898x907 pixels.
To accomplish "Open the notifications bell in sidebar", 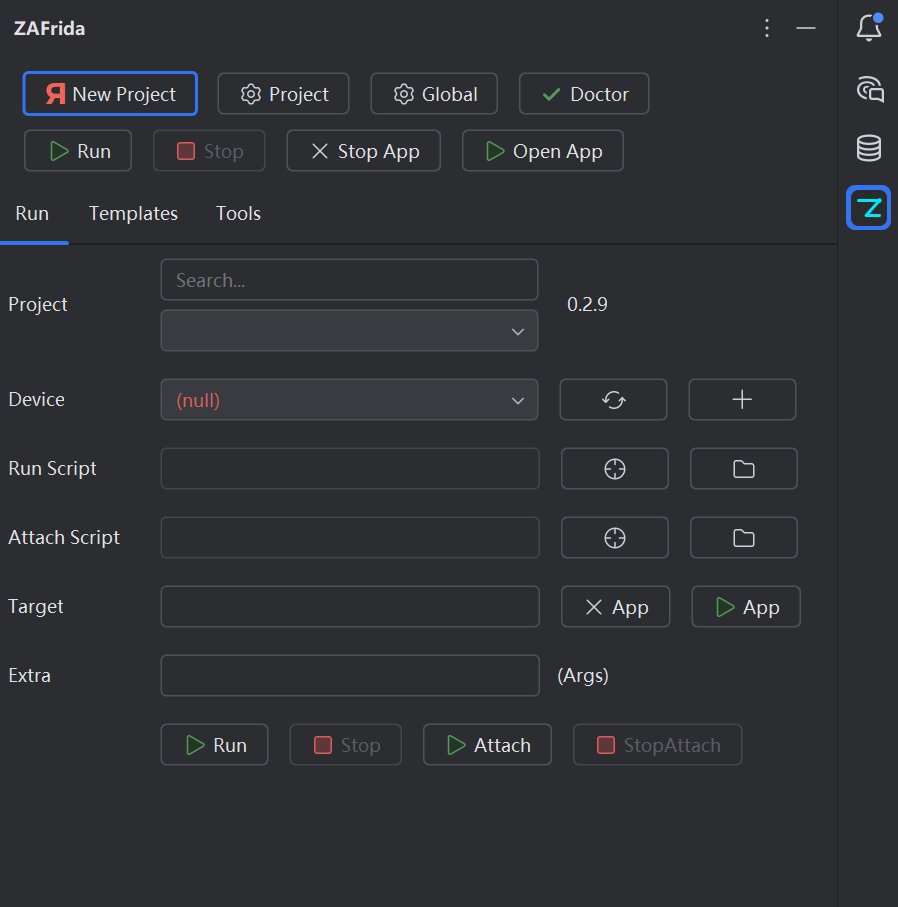I will (x=869, y=27).
